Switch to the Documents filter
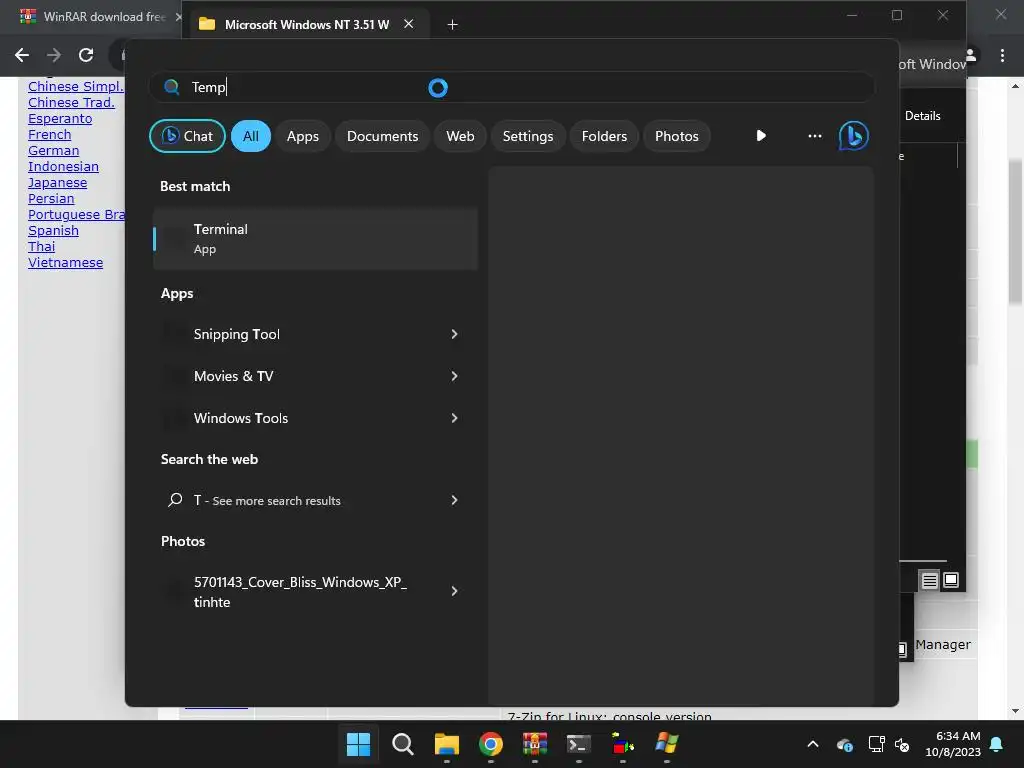The image size is (1024, 768). tap(382, 136)
